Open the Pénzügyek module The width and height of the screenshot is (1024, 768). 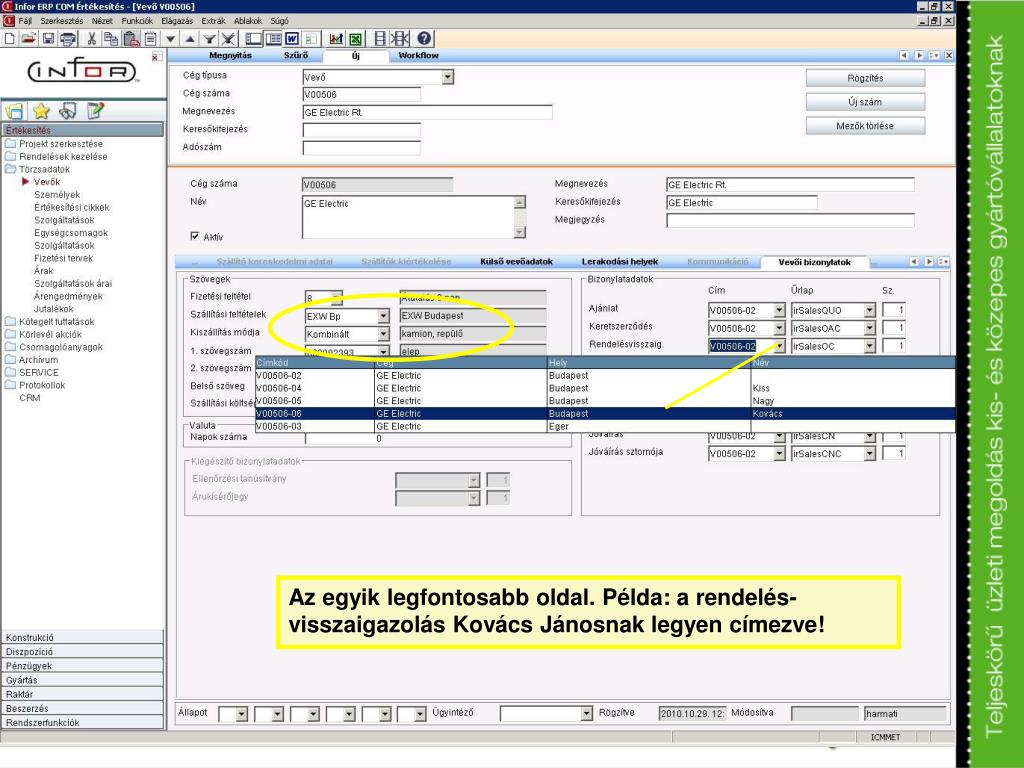coord(82,666)
